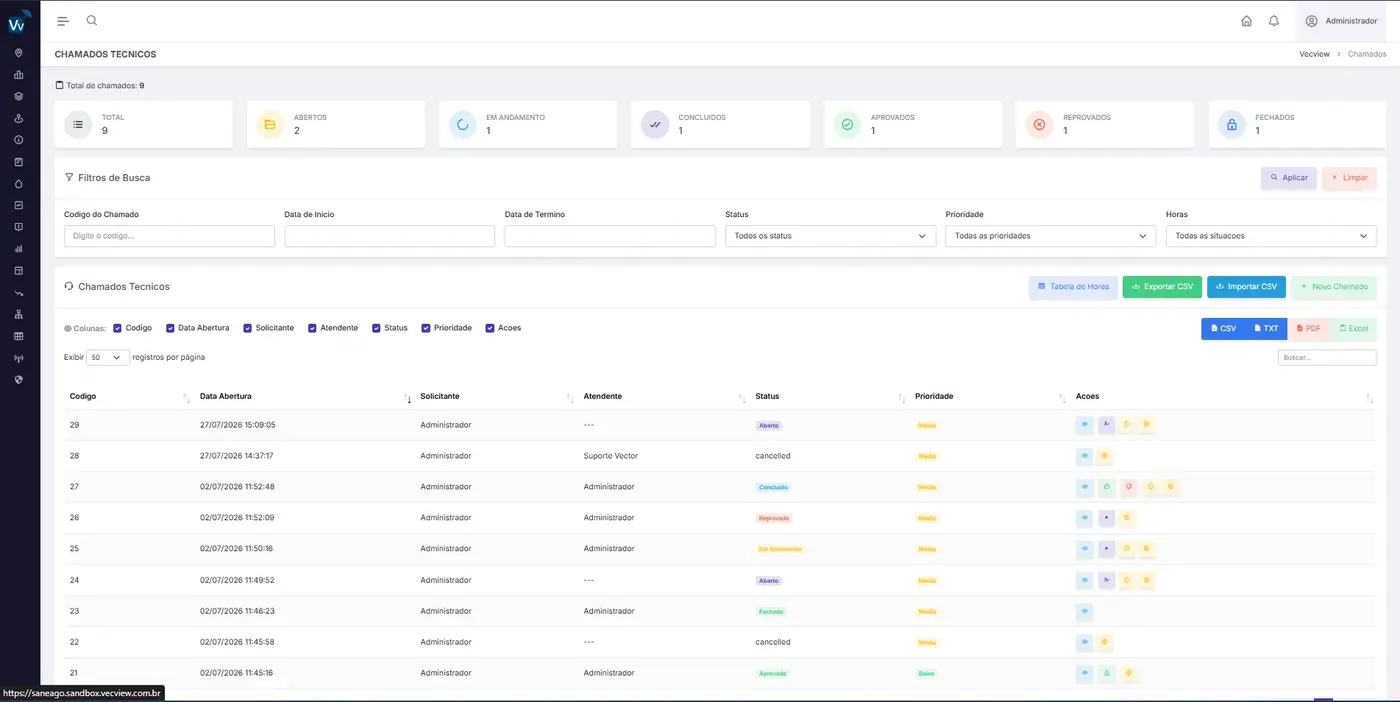
Task: Sort table by Data Abertura column
Action: coord(305,397)
